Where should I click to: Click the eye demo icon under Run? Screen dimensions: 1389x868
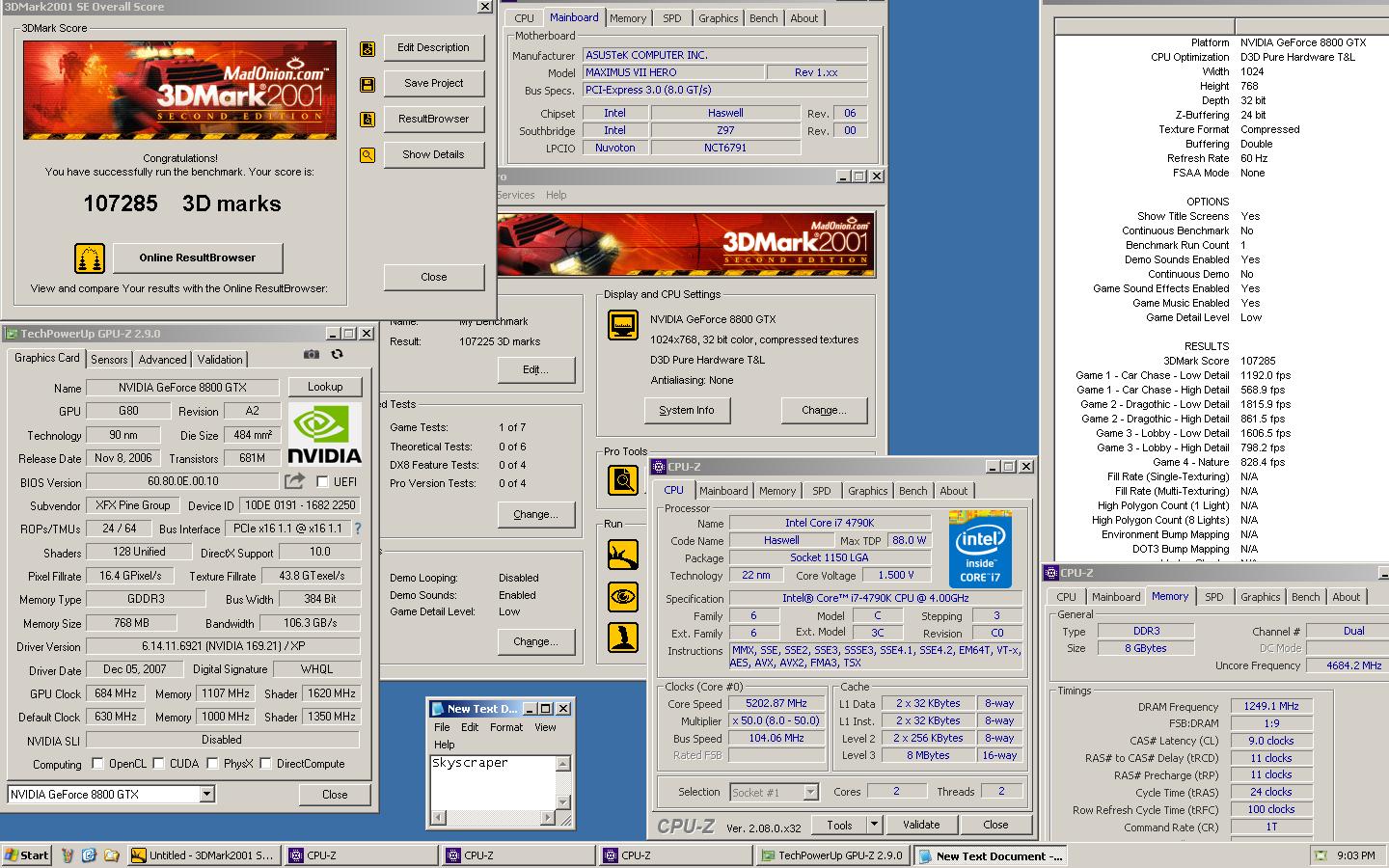tap(623, 597)
